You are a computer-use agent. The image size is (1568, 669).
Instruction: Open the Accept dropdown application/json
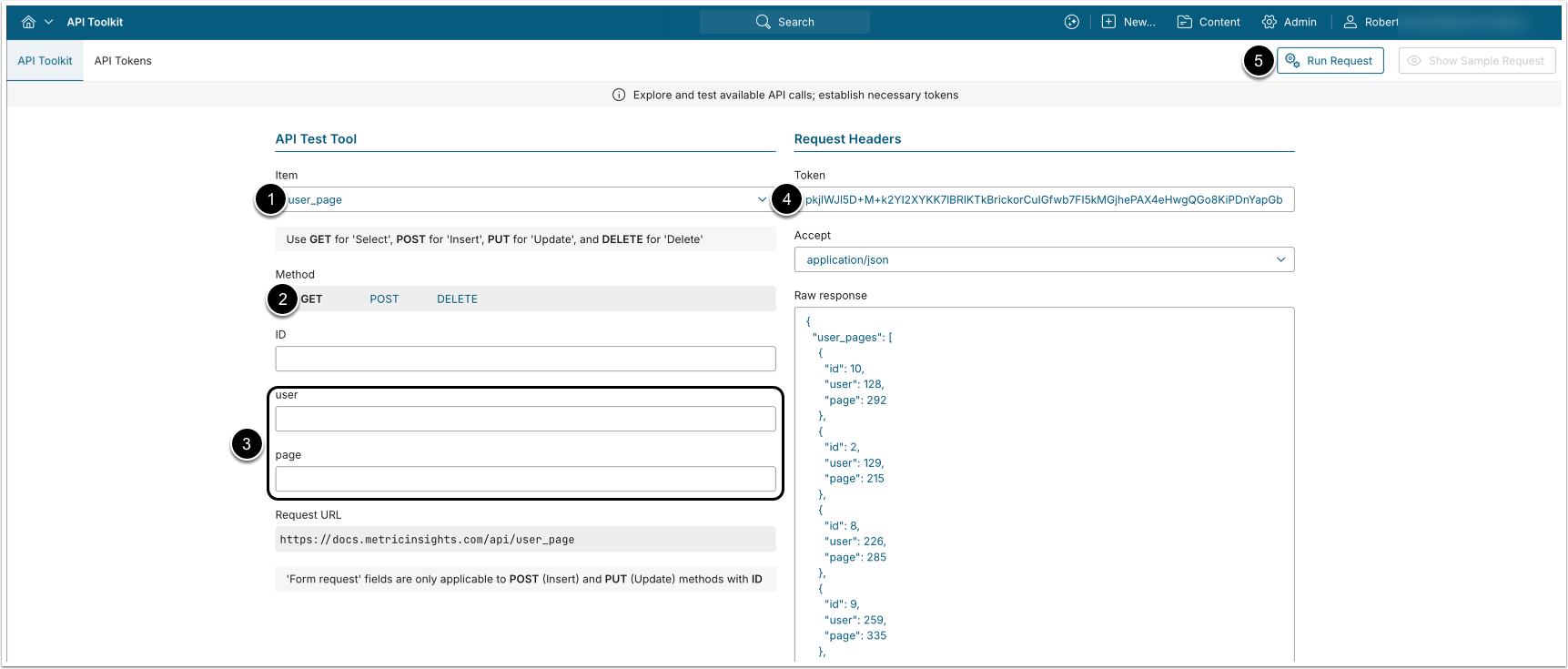point(1044,259)
